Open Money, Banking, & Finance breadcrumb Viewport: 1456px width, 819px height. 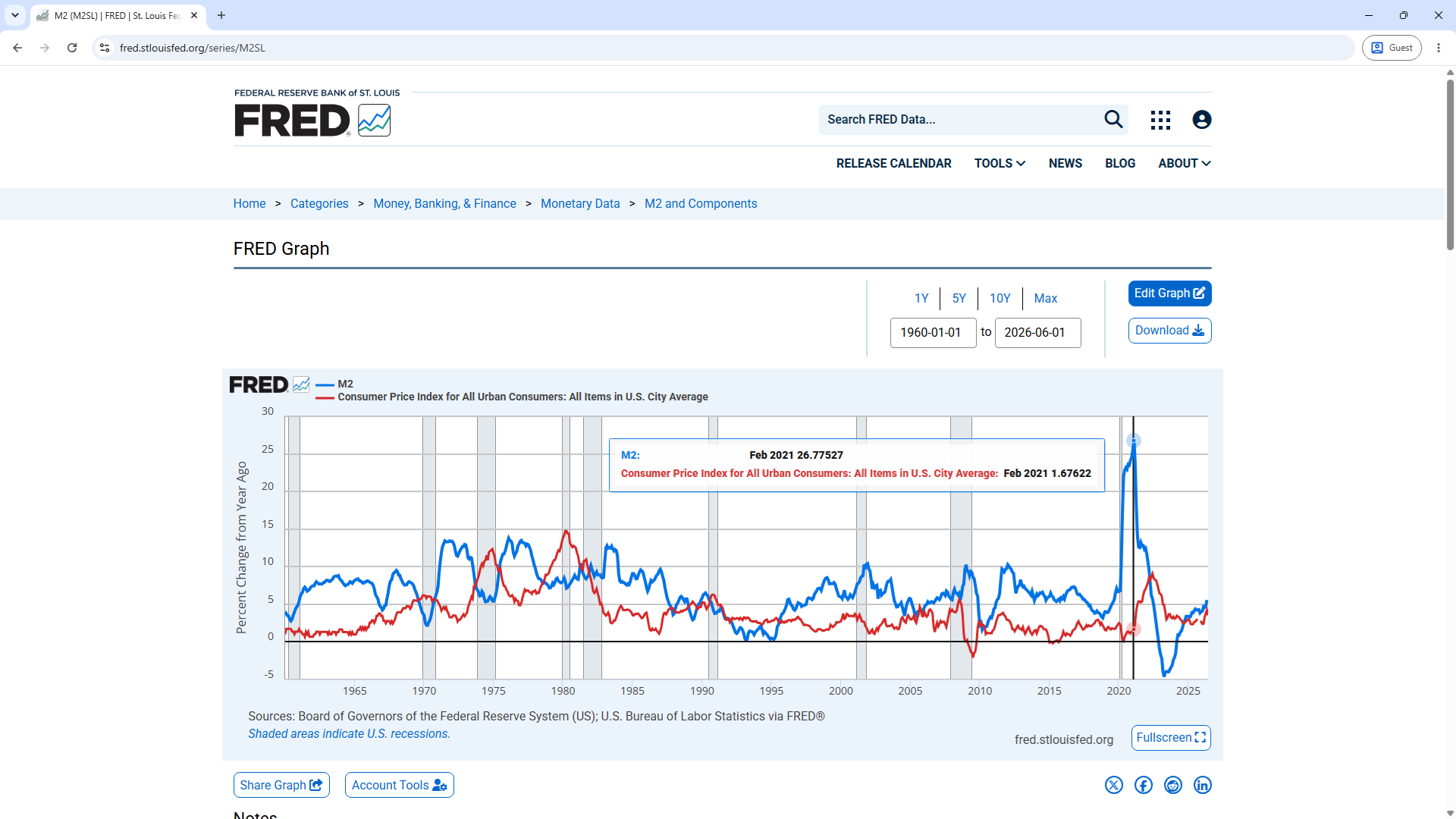tap(444, 203)
